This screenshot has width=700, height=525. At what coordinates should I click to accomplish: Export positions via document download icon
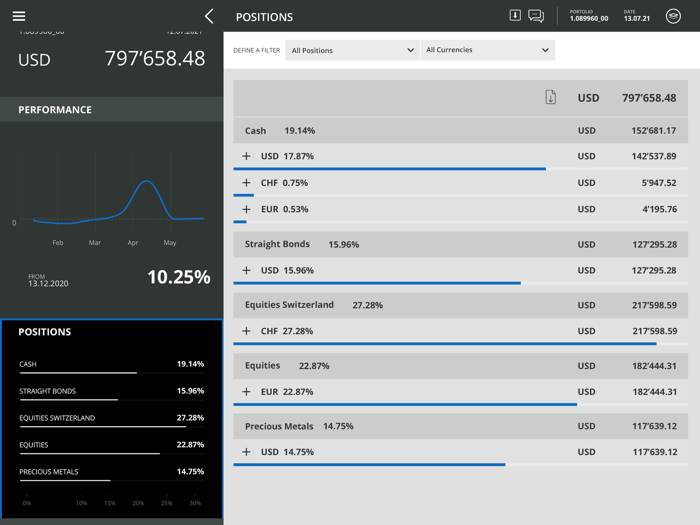click(x=550, y=97)
